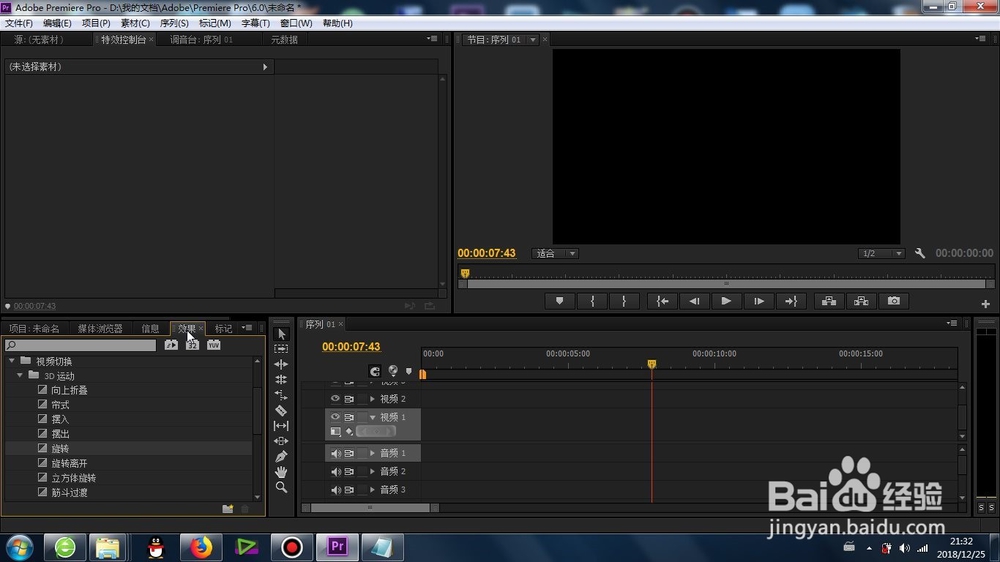
Task: Toggle visibility eye of 视频 1 track
Action: [335, 417]
